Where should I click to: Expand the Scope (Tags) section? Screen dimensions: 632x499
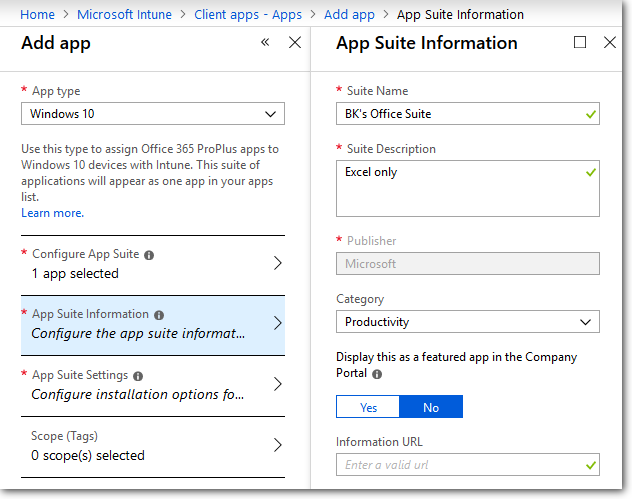pos(152,446)
